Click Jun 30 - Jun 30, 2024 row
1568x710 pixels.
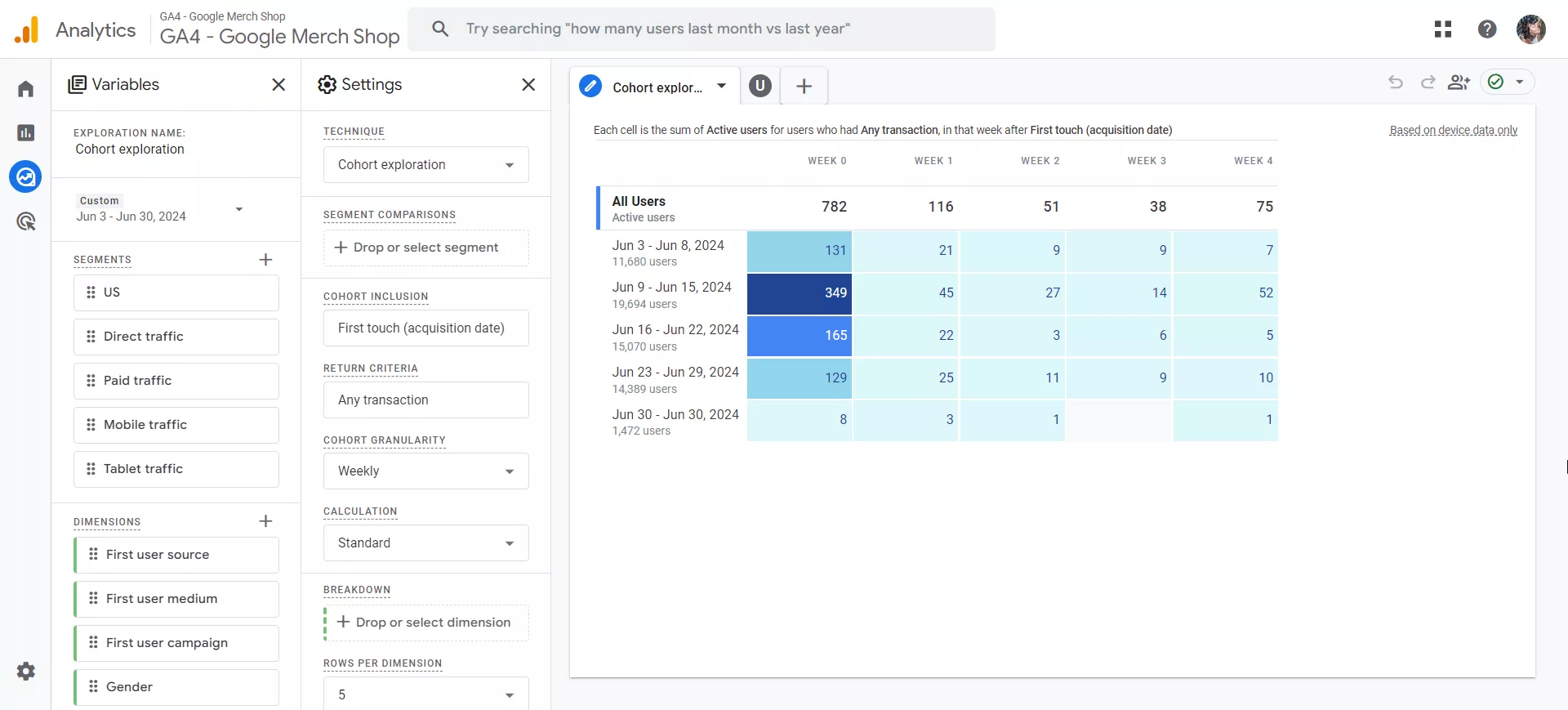(x=675, y=421)
